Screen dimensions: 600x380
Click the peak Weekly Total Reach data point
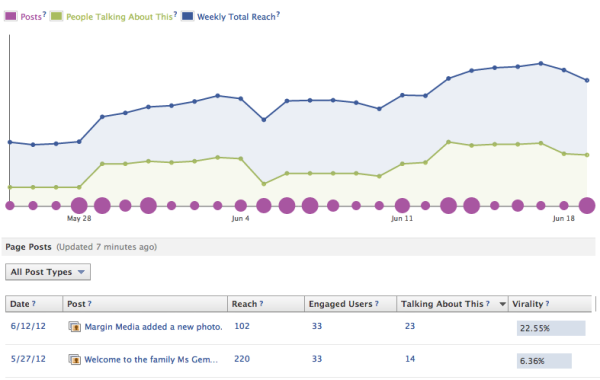point(541,64)
